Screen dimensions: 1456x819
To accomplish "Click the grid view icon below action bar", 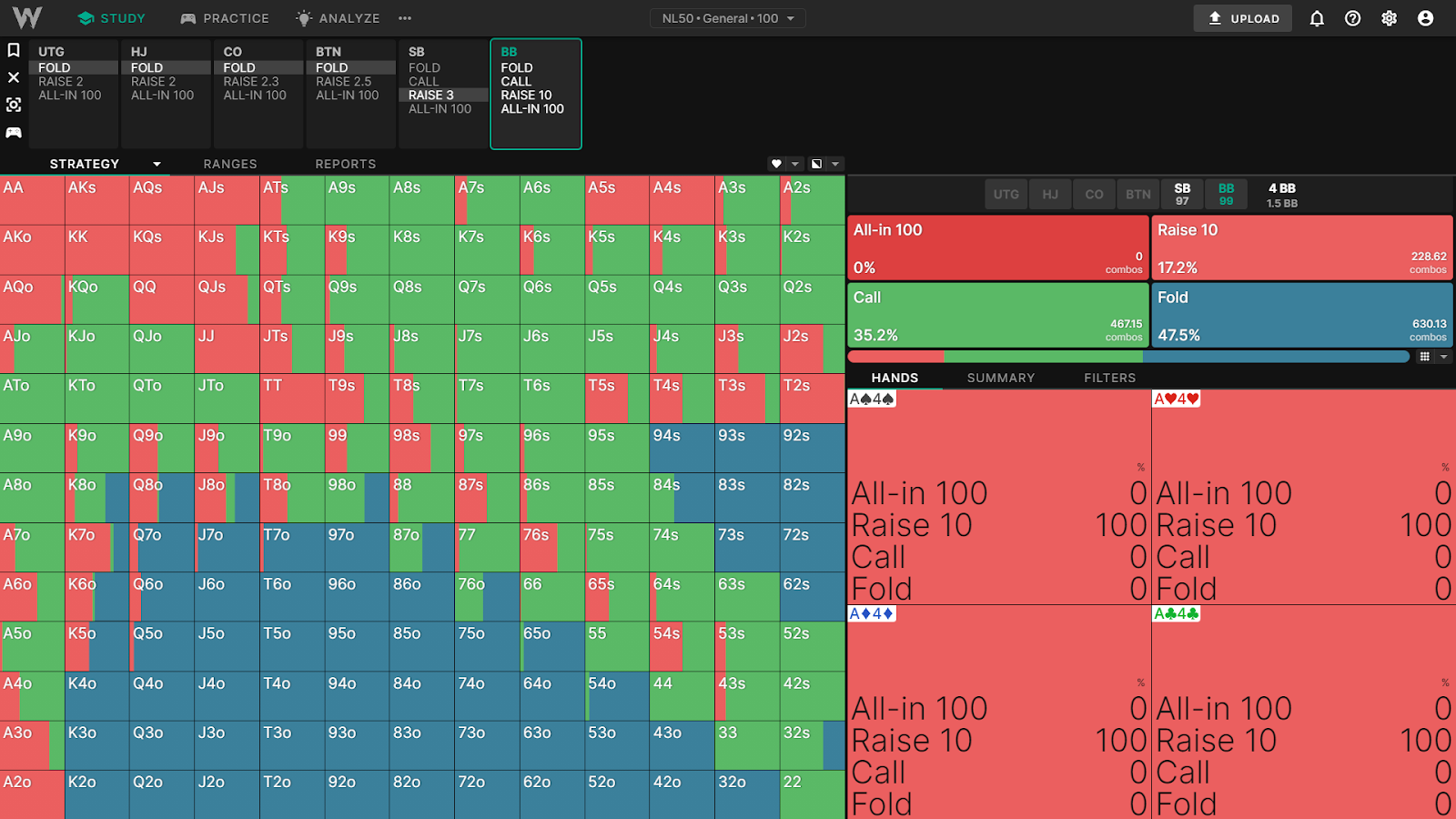I will click(1425, 357).
